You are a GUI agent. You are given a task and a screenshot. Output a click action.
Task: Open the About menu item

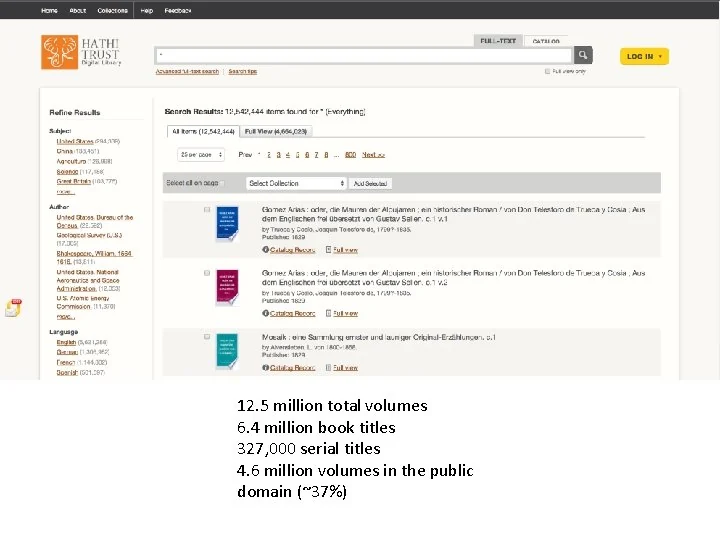pos(78,11)
